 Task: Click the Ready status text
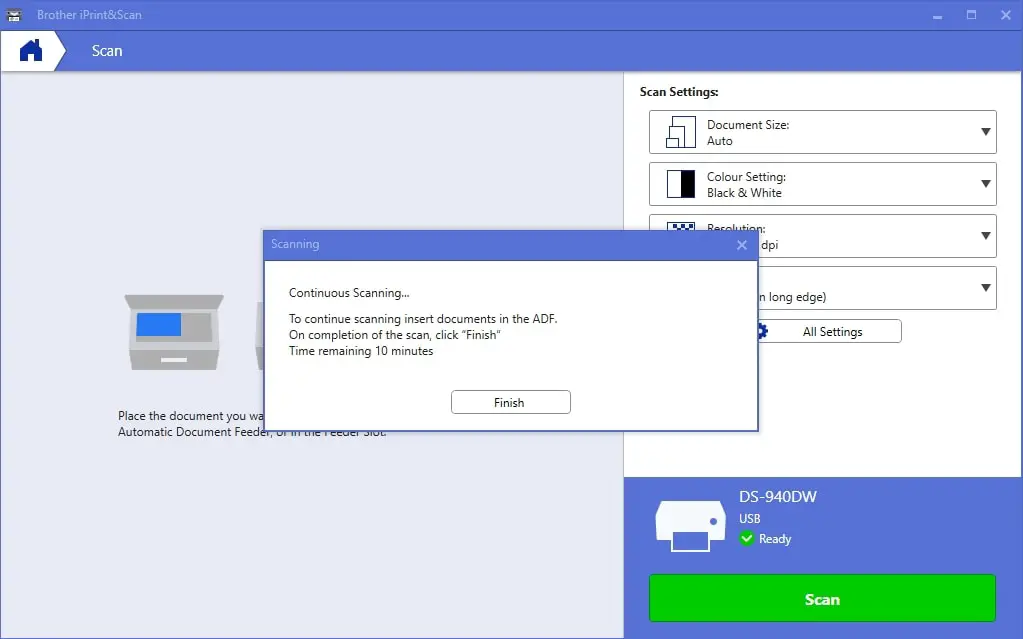775,538
